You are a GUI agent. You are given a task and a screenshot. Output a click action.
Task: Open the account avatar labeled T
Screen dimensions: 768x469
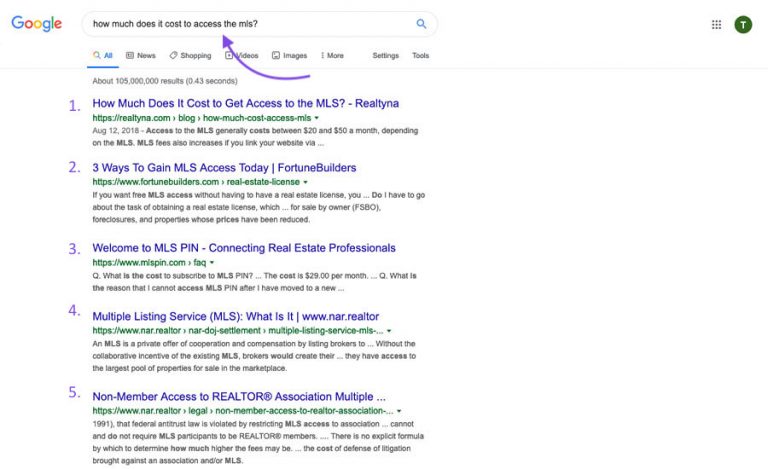coord(743,24)
